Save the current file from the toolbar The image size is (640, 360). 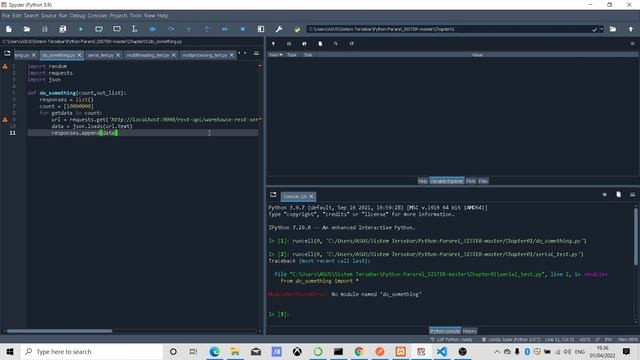44,29
